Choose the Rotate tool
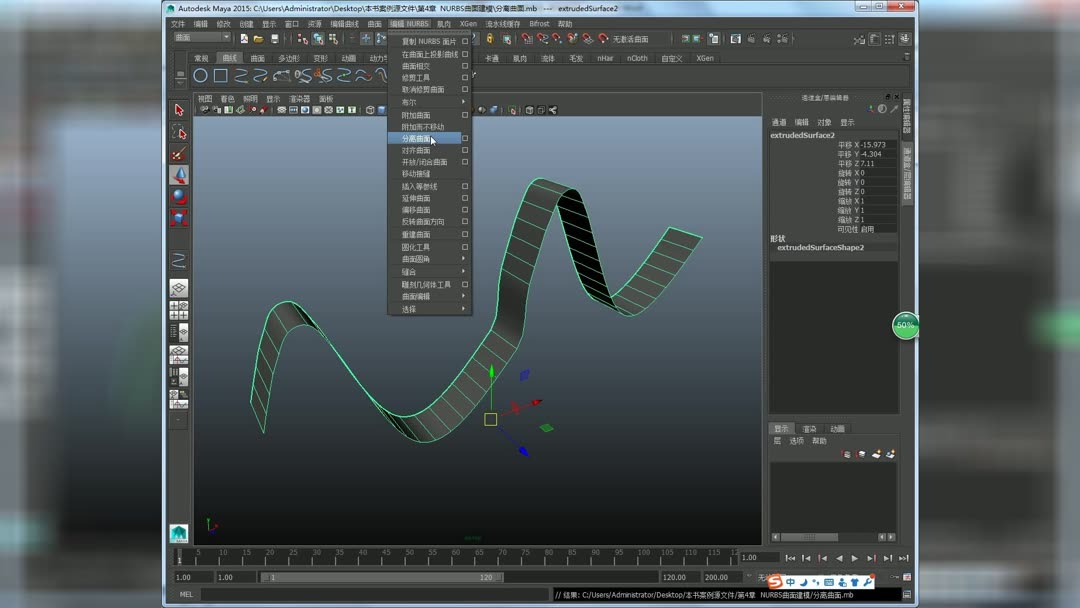 [x=179, y=197]
